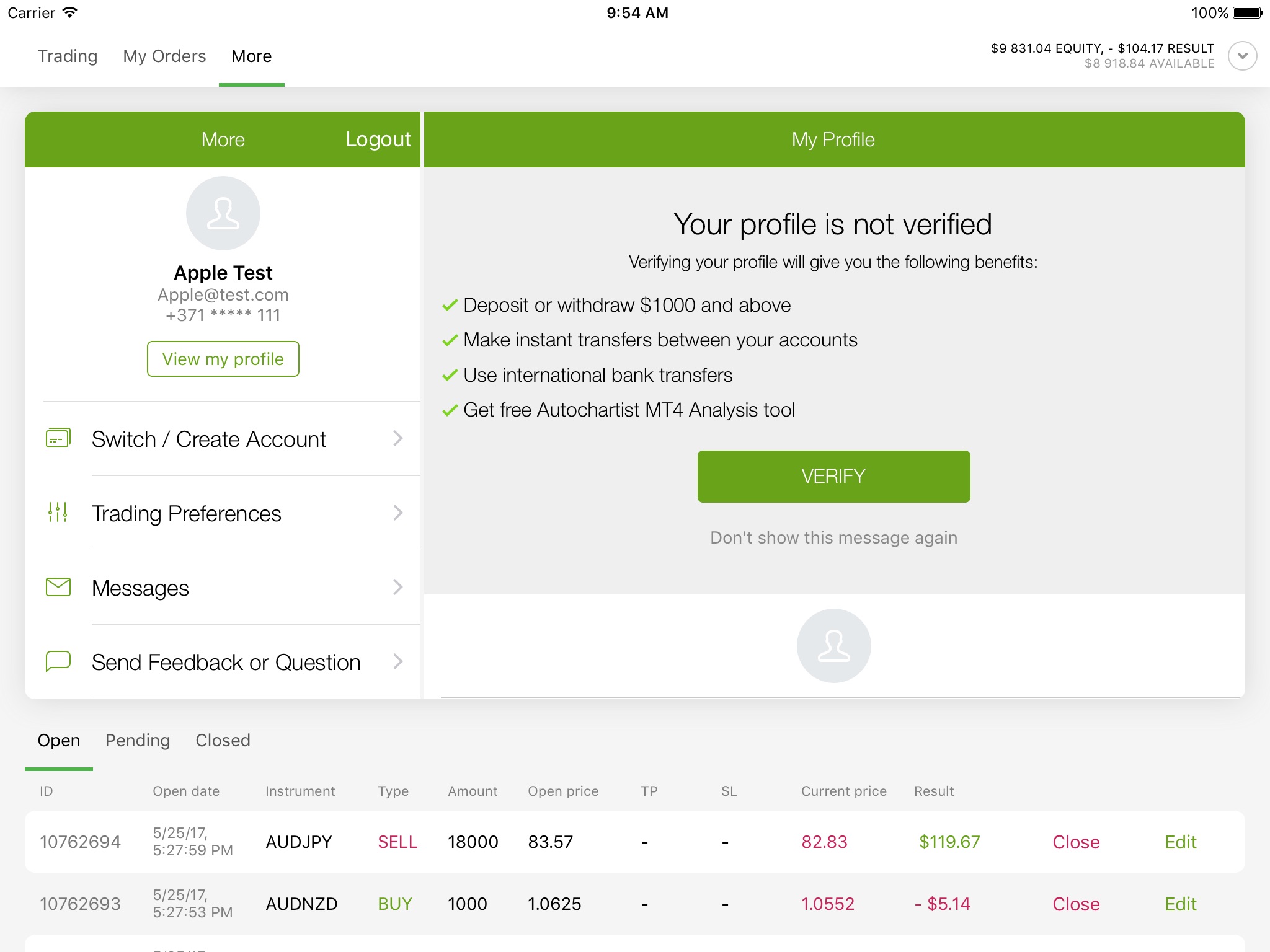The width and height of the screenshot is (1270, 952).
Task: Select the Open orders tab
Action: point(58,740)
